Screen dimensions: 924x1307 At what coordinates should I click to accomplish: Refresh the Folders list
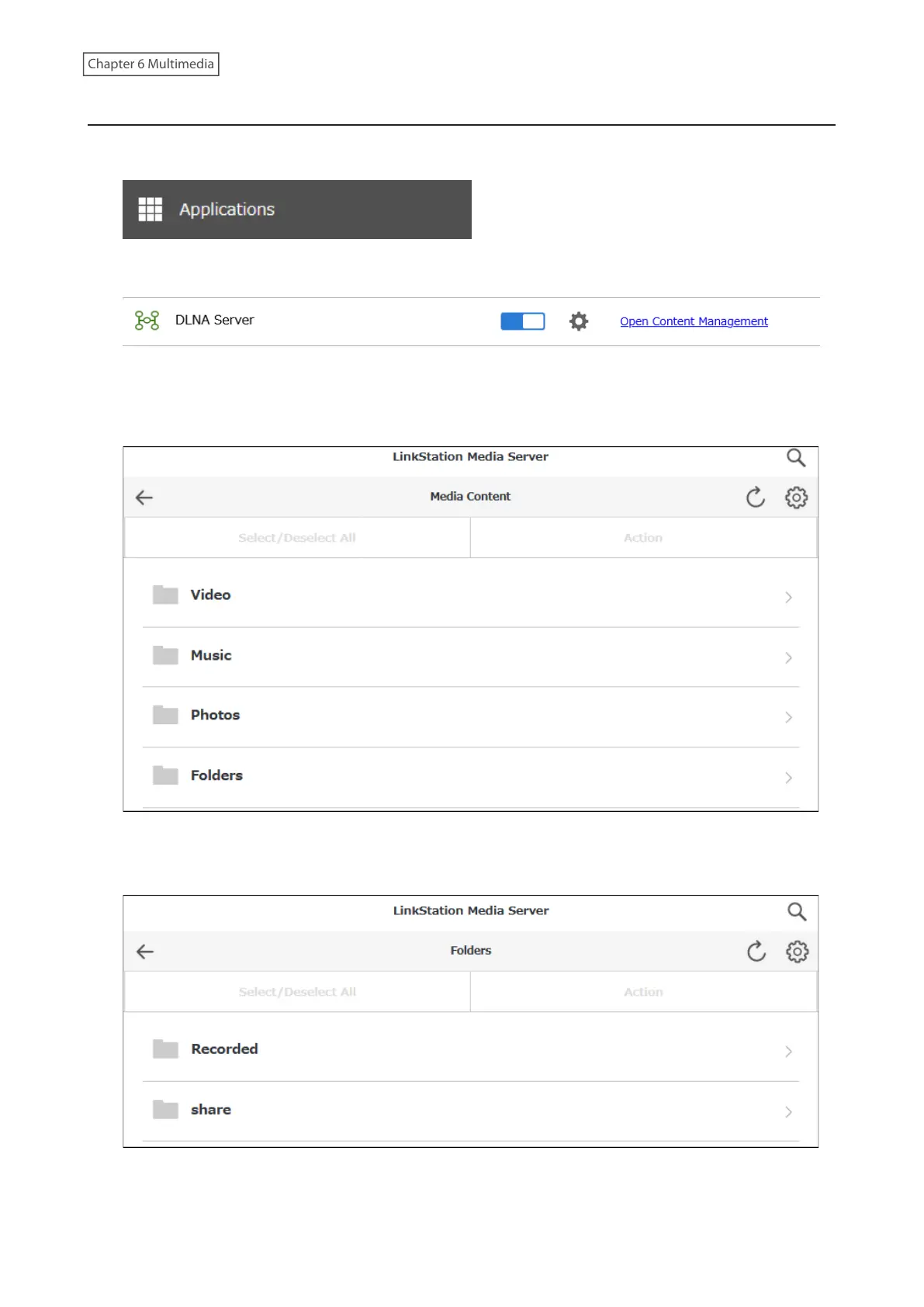tap(756, 952)
